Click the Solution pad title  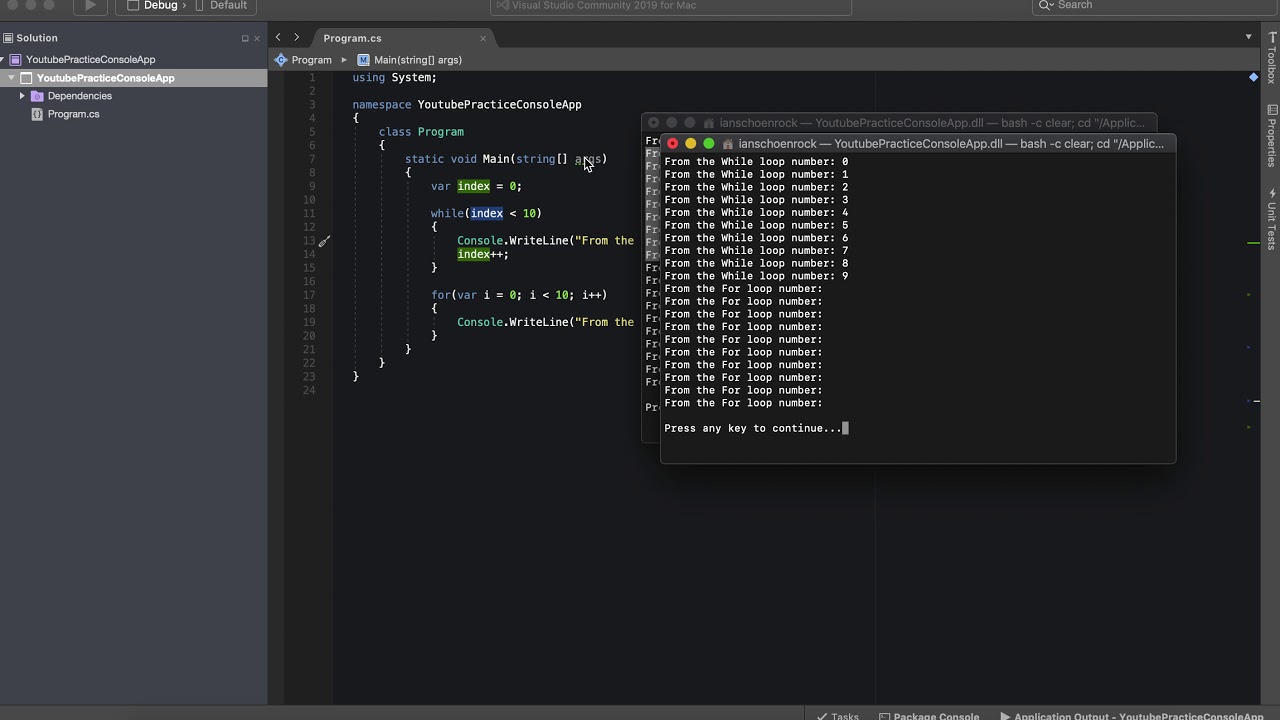click(37, 38)
